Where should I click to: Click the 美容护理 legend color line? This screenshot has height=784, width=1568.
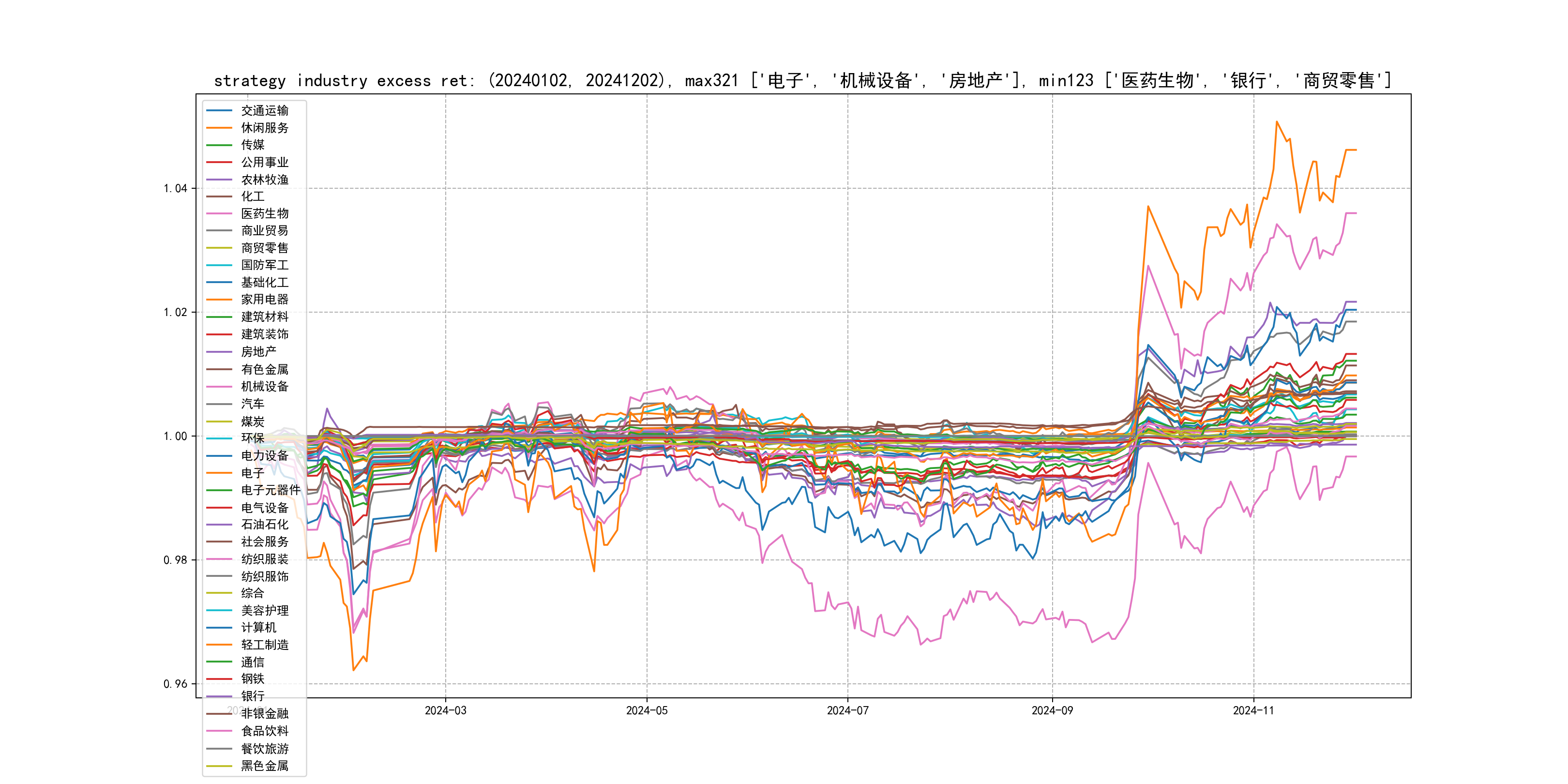click(x=219, y=611)
